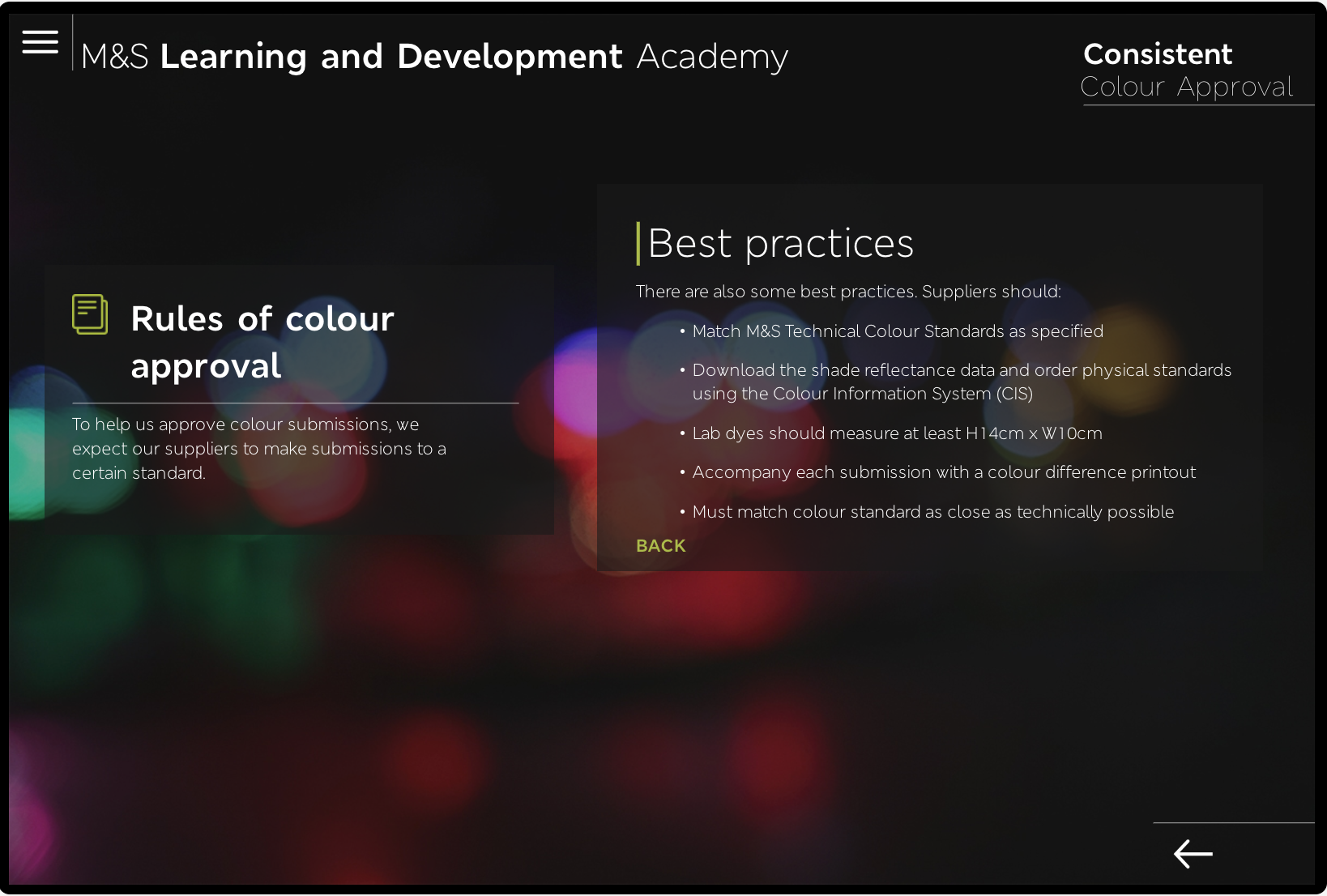Select the Lab dyes measurement bullet

point(897,433)
